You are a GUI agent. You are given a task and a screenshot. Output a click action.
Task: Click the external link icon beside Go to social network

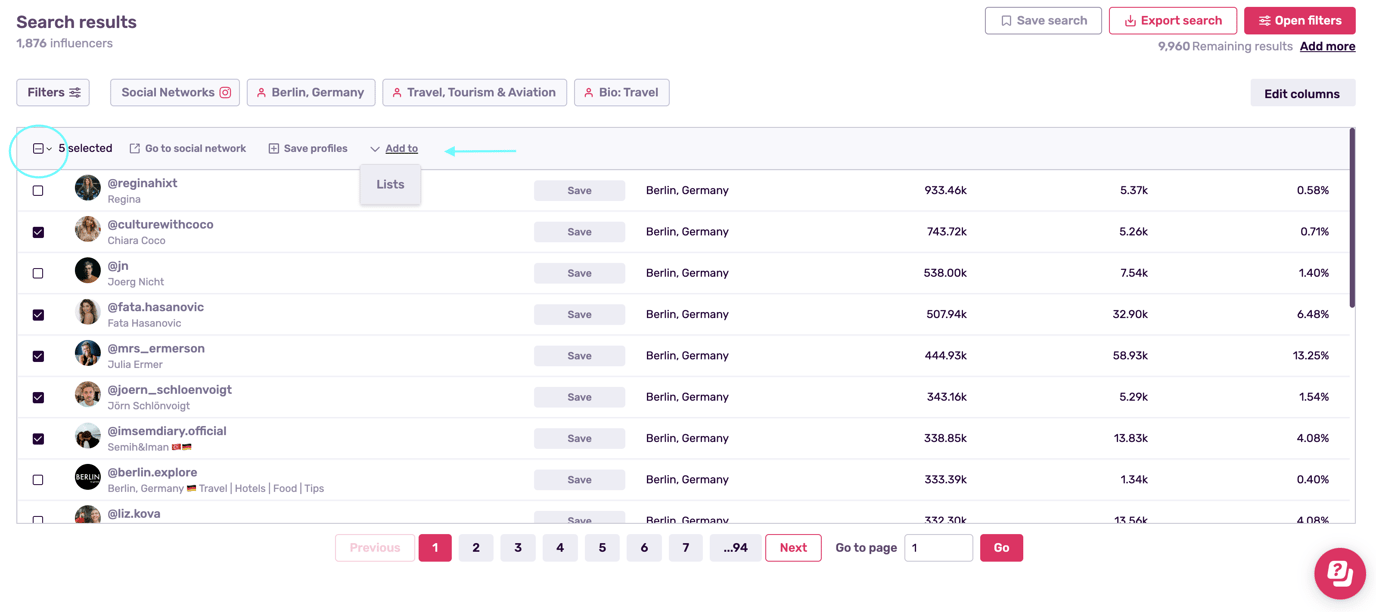click(133, 147)
